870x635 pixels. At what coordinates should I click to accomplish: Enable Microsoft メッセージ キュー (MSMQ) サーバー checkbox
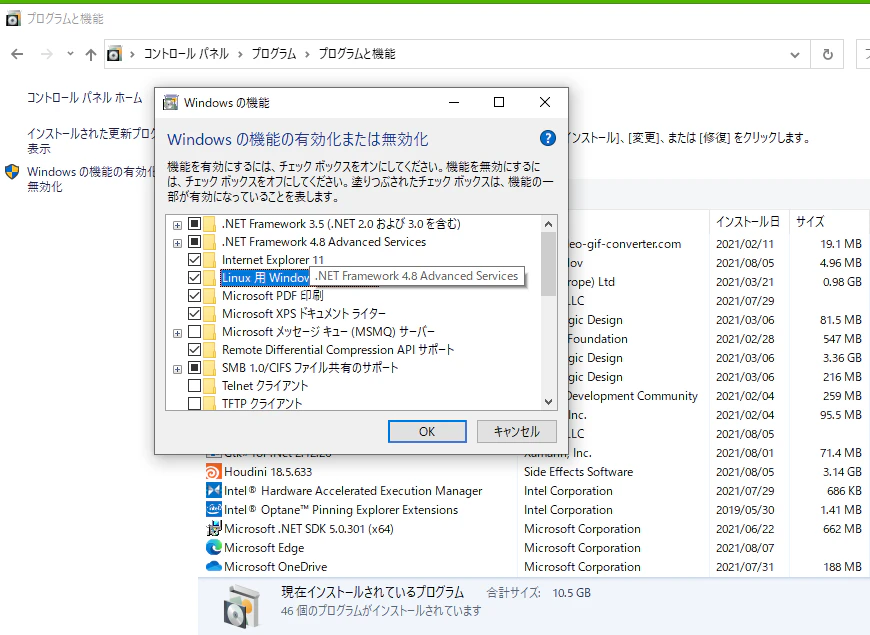pos(194,331)
